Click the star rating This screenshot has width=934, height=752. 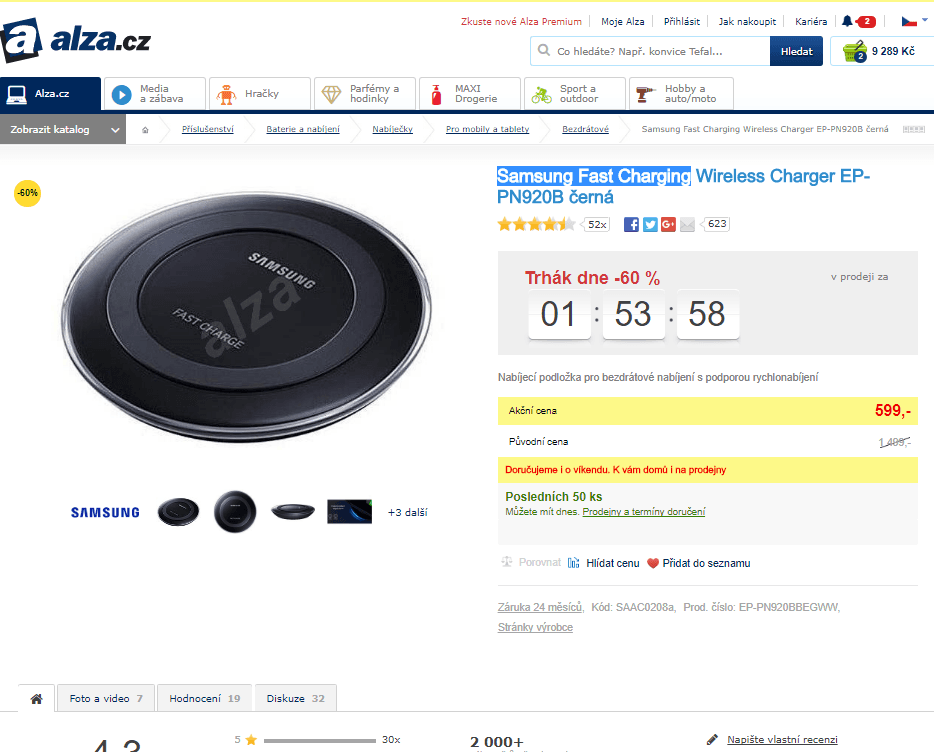(536, 224)
